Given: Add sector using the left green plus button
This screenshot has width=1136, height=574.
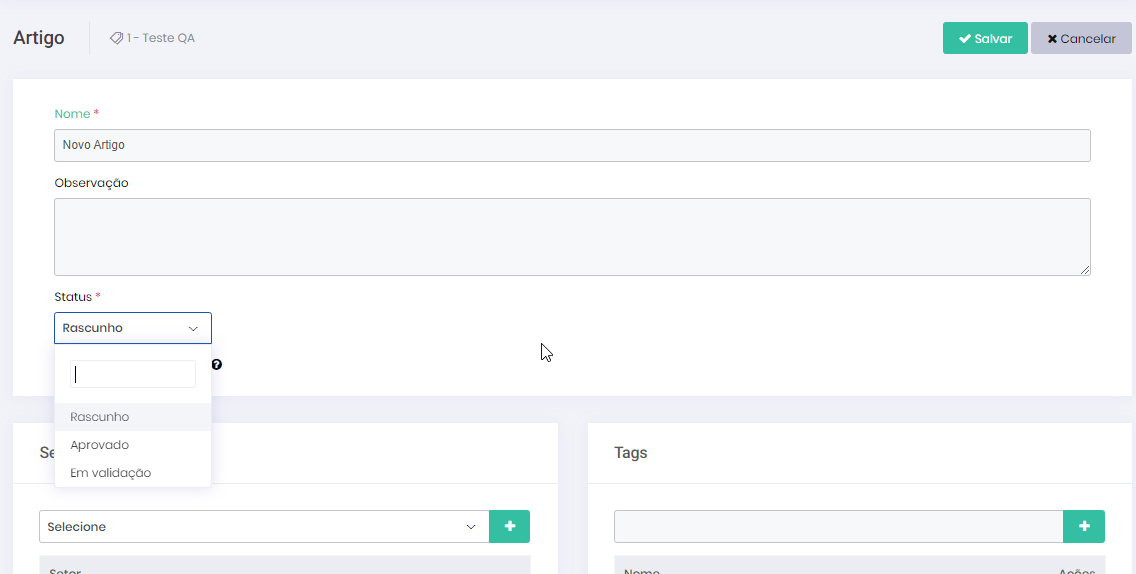Looking at the screenshot, I should [x=509, y=526].
